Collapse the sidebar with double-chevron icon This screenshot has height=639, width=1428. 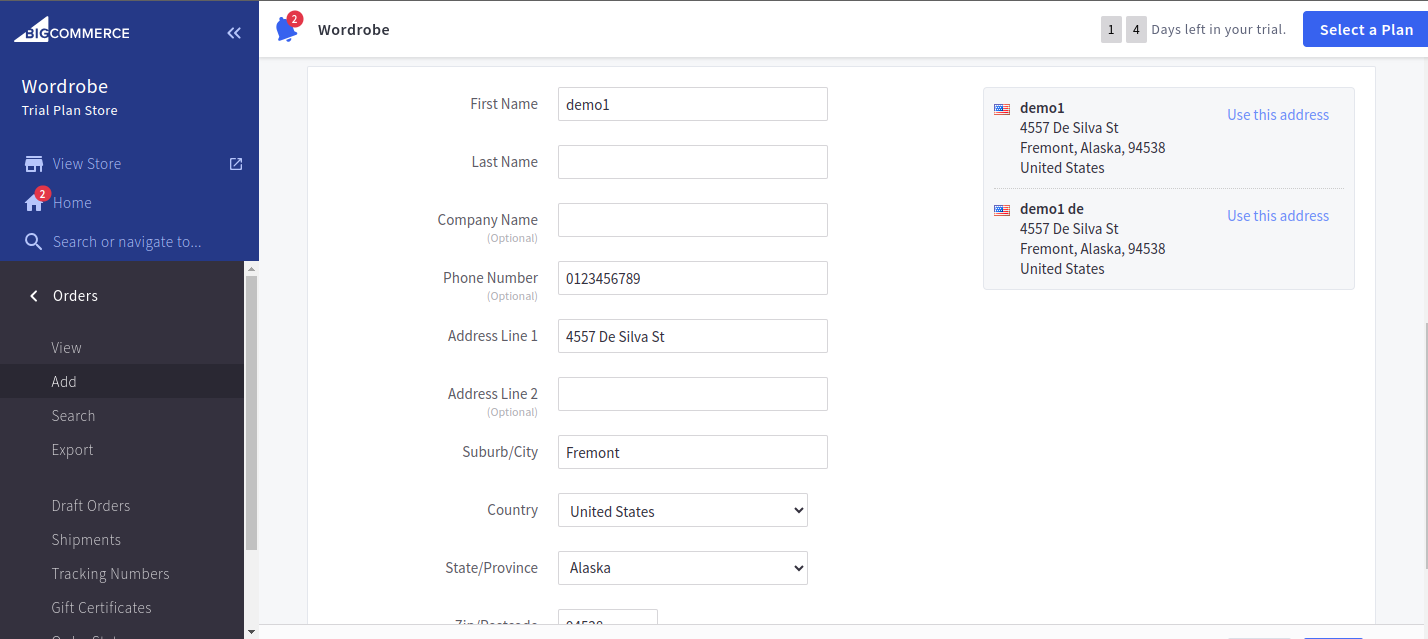[234, 33]
